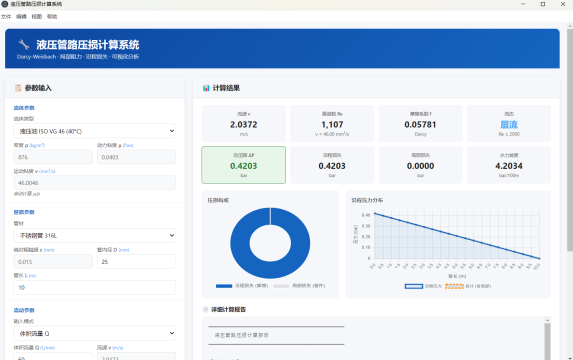Image resolution: width=573 pixels, height=360 pixels.
Task: Open the pipe material dropdown showing 不锈钢管 316L
Action: click(x=95, y=236)
